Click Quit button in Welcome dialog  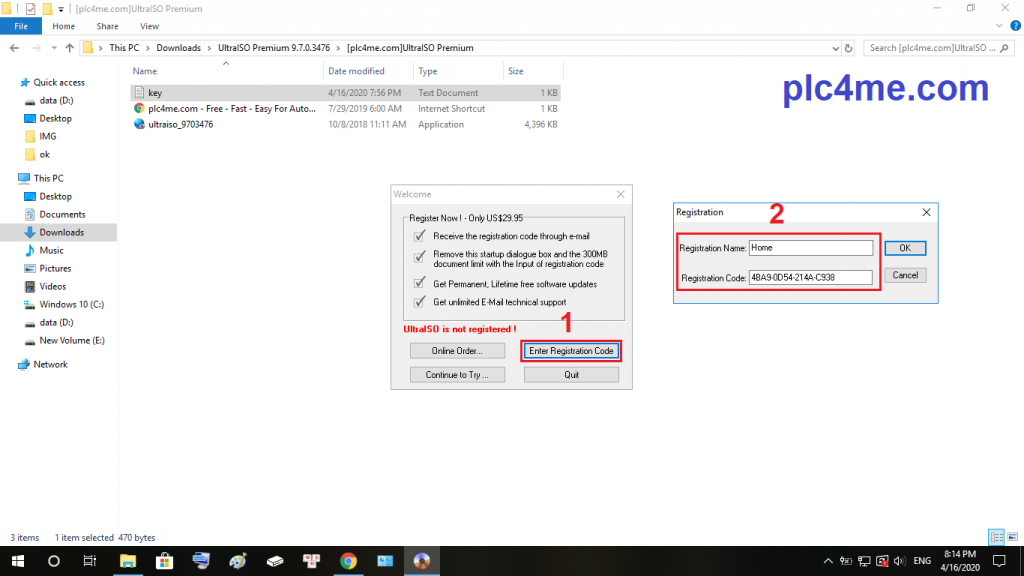click(571, 375)
